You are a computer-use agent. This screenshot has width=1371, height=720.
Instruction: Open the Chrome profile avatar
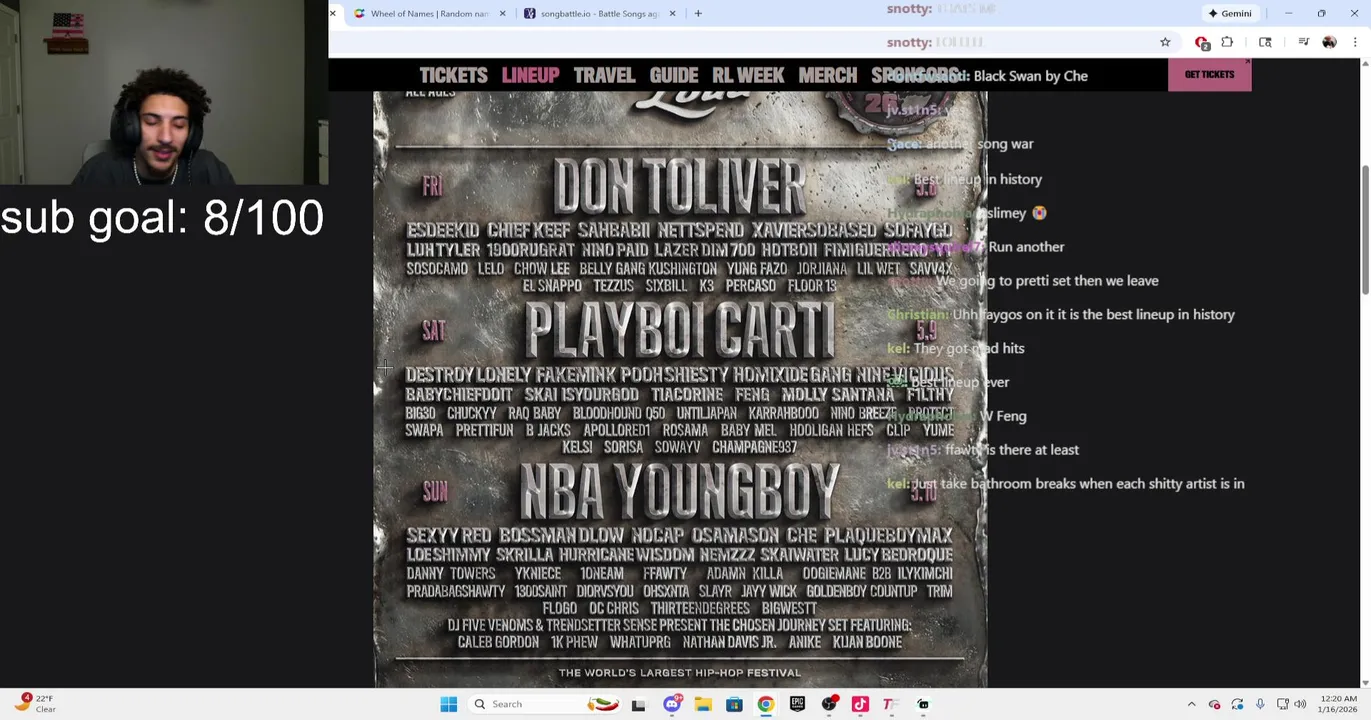coord(1329,42)
